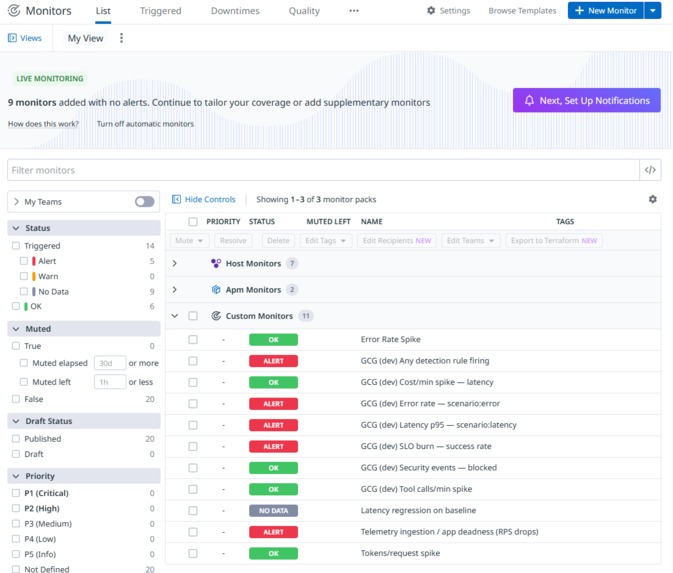
Task: Click Export to Terraform button
Action: pyautogui.click(x=554, y=240)
